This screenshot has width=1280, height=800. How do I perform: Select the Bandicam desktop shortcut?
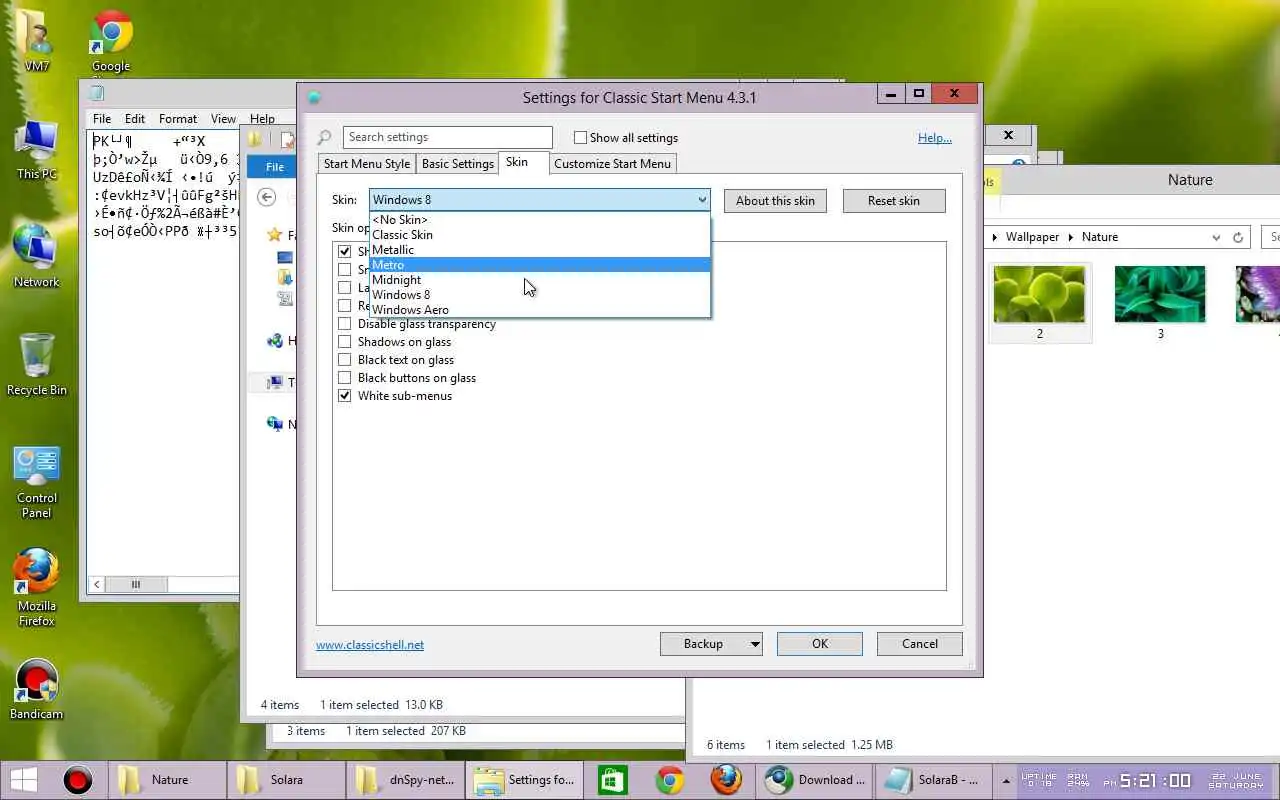click(37, 689)
